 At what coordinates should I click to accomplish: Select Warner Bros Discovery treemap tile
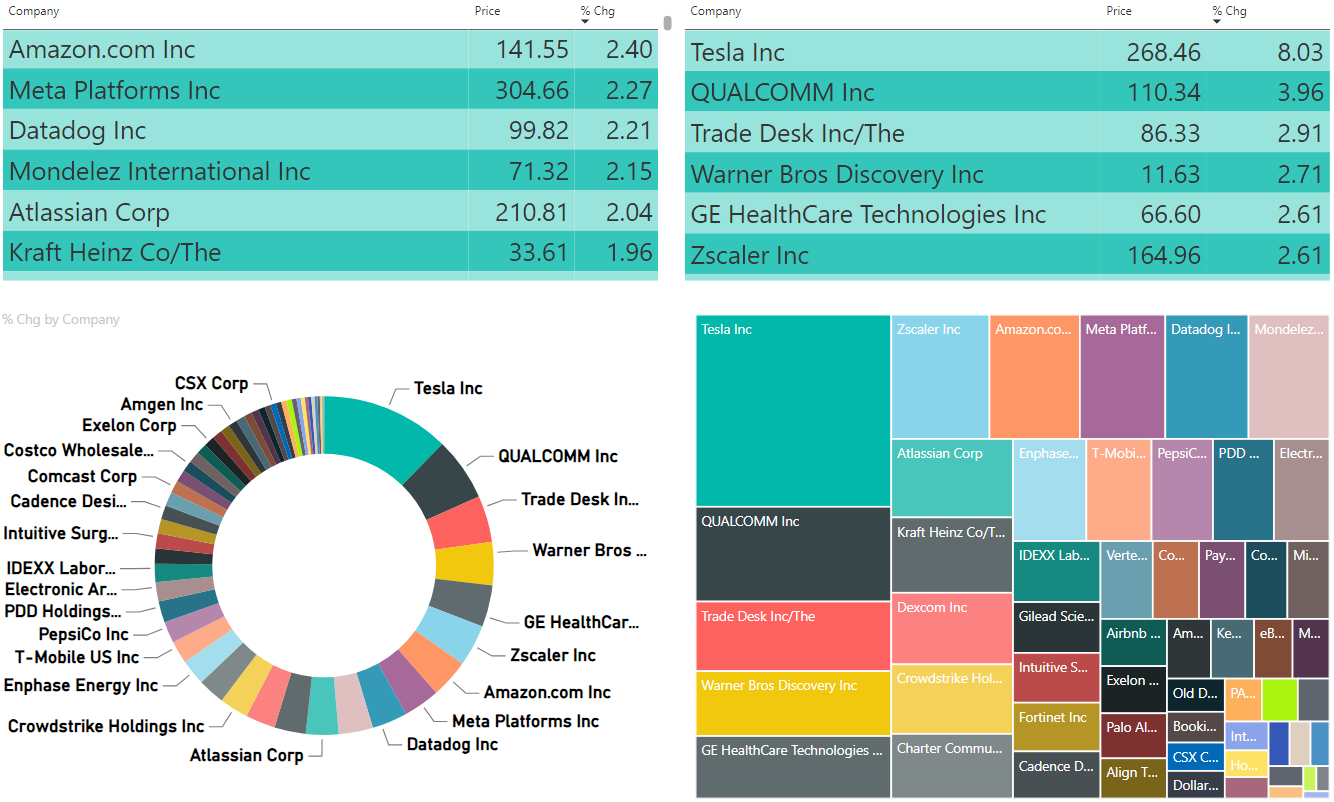793,704
